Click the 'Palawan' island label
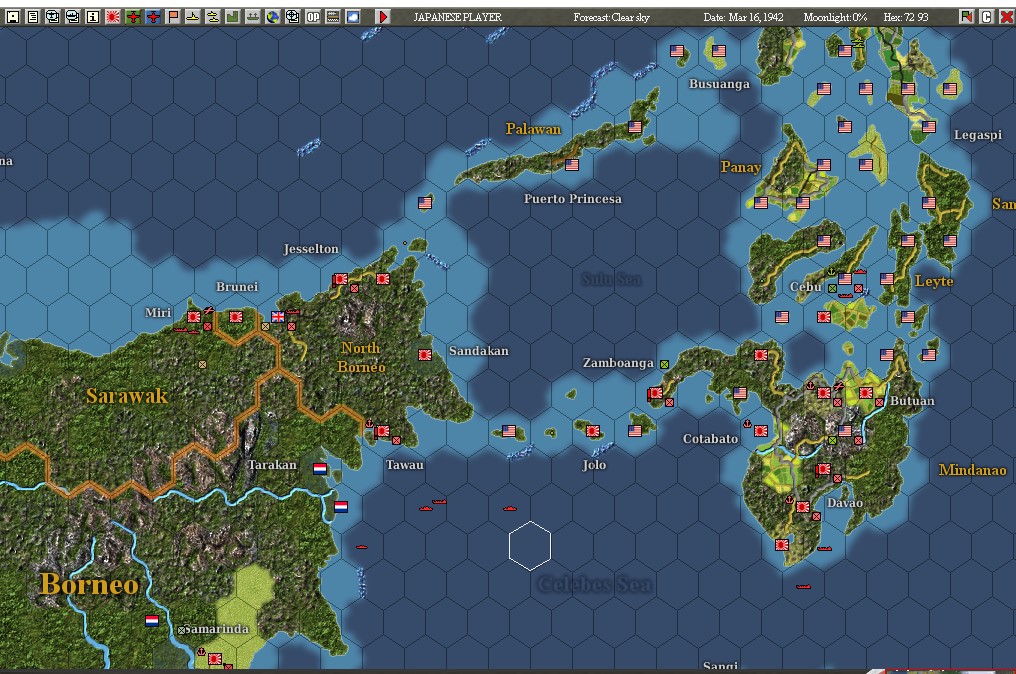Viewport: 1016px width, 674px height. click(x=533, y=129)
